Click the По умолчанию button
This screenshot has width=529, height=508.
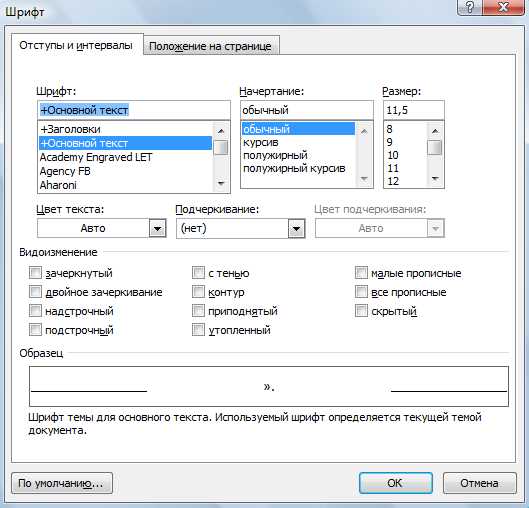62,483
